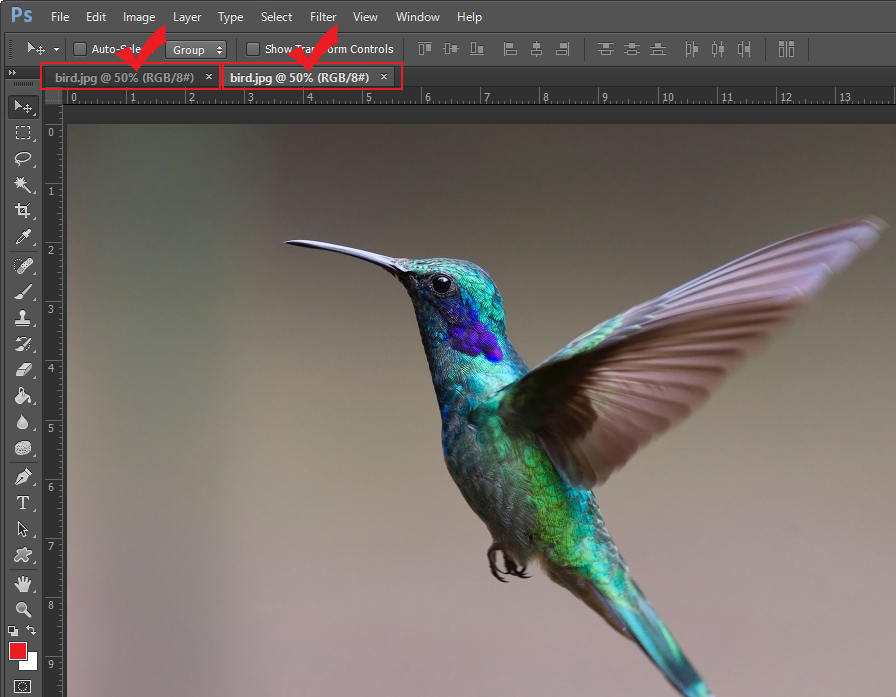Screen dimensions: 896x697
Task: Open the red foreground color swatch
Action: [17, 651]
